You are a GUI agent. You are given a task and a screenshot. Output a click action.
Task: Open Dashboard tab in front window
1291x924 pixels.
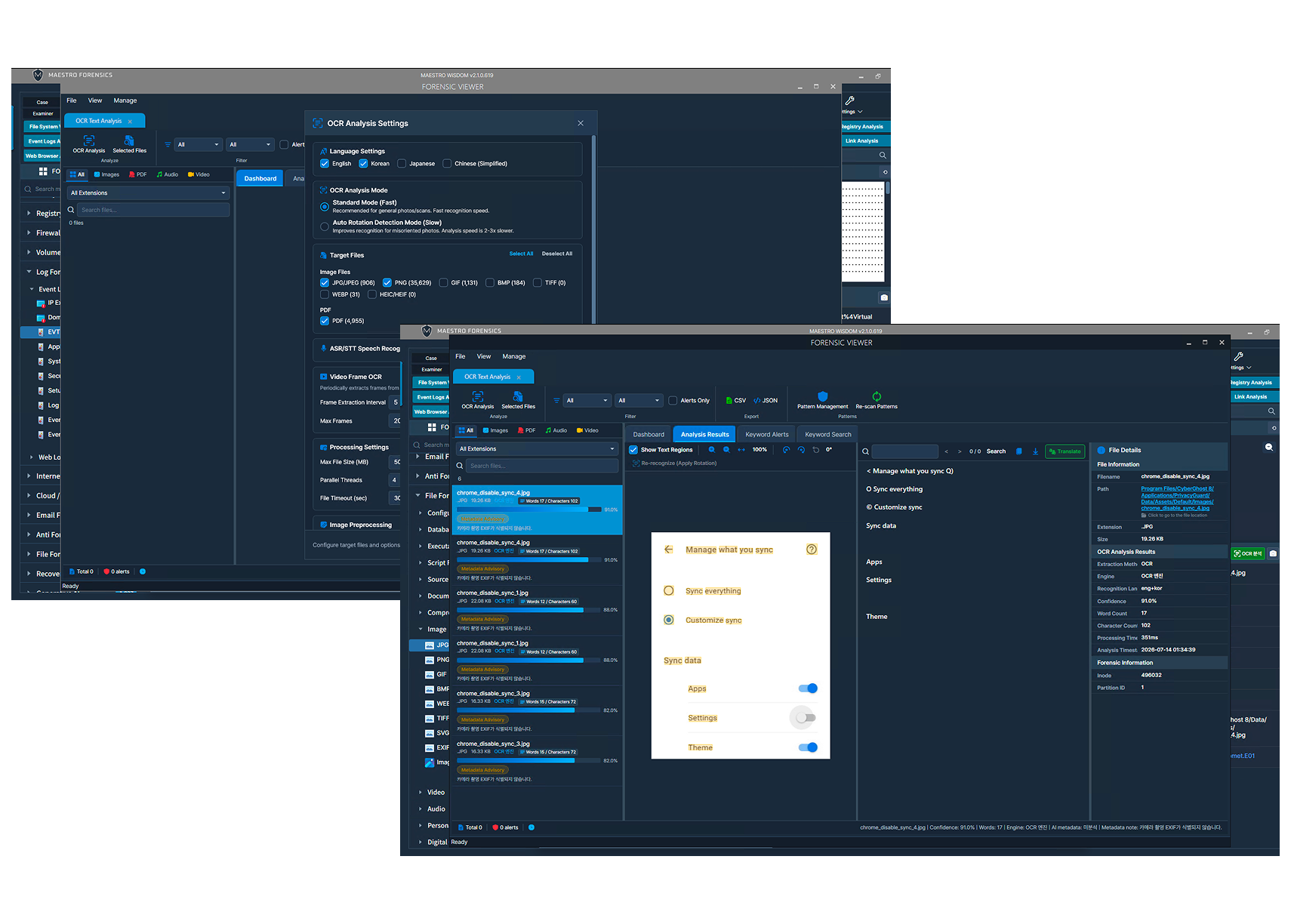pyautogui.click(x=649, y=434)
